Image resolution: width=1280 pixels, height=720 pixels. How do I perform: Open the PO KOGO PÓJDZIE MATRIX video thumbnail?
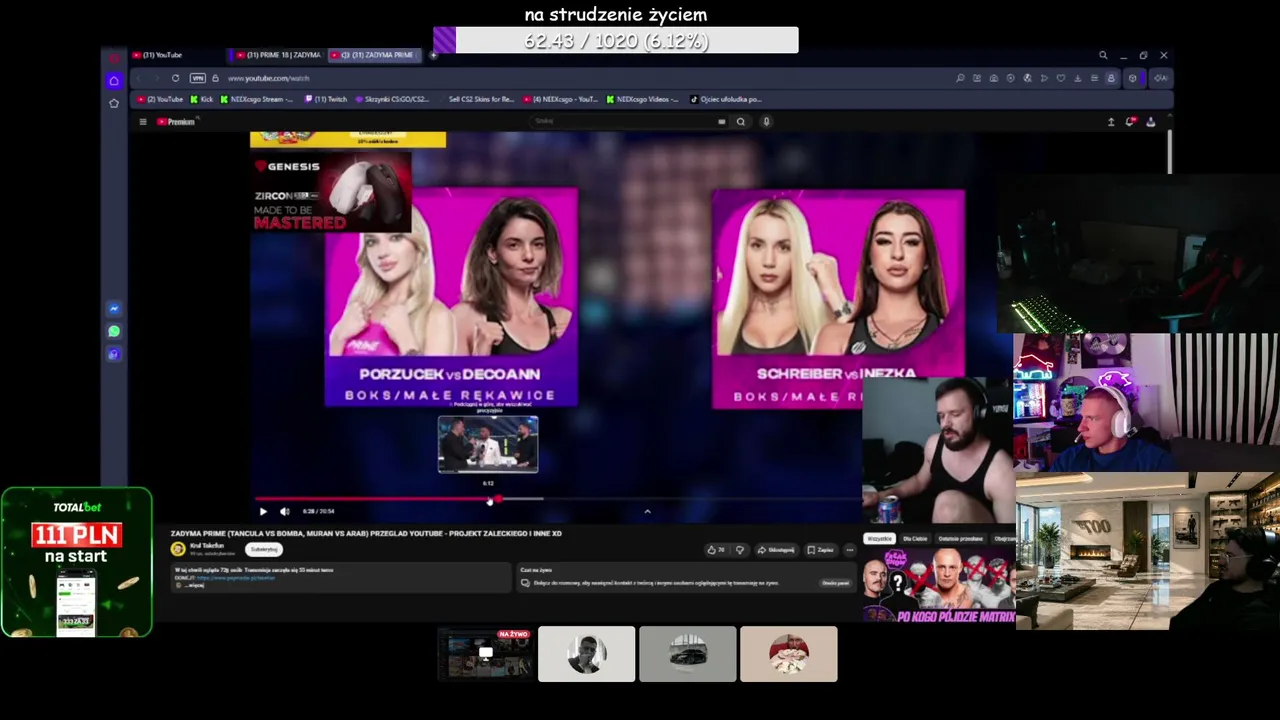click(939, 586)
